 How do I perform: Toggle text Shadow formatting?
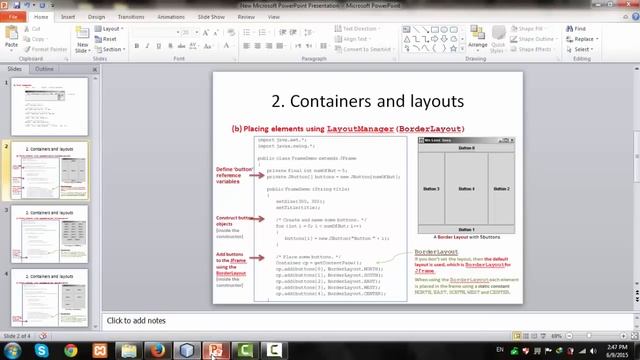(170, 46)
